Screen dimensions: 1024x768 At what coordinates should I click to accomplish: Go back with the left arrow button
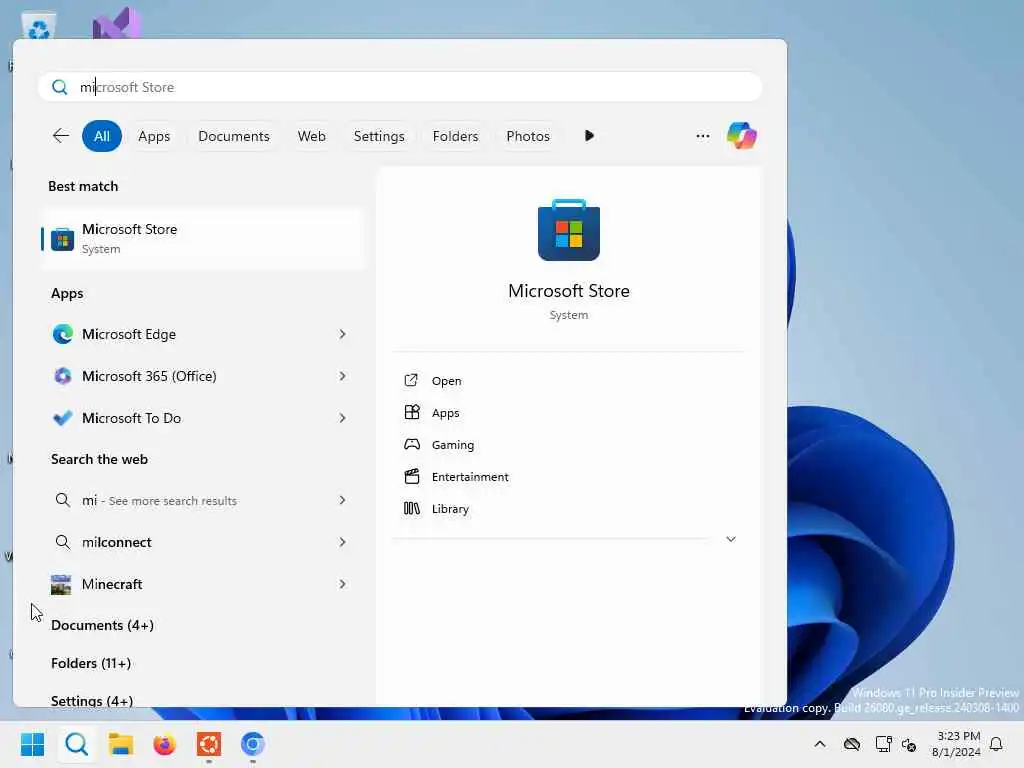click(x=61, y=136)
